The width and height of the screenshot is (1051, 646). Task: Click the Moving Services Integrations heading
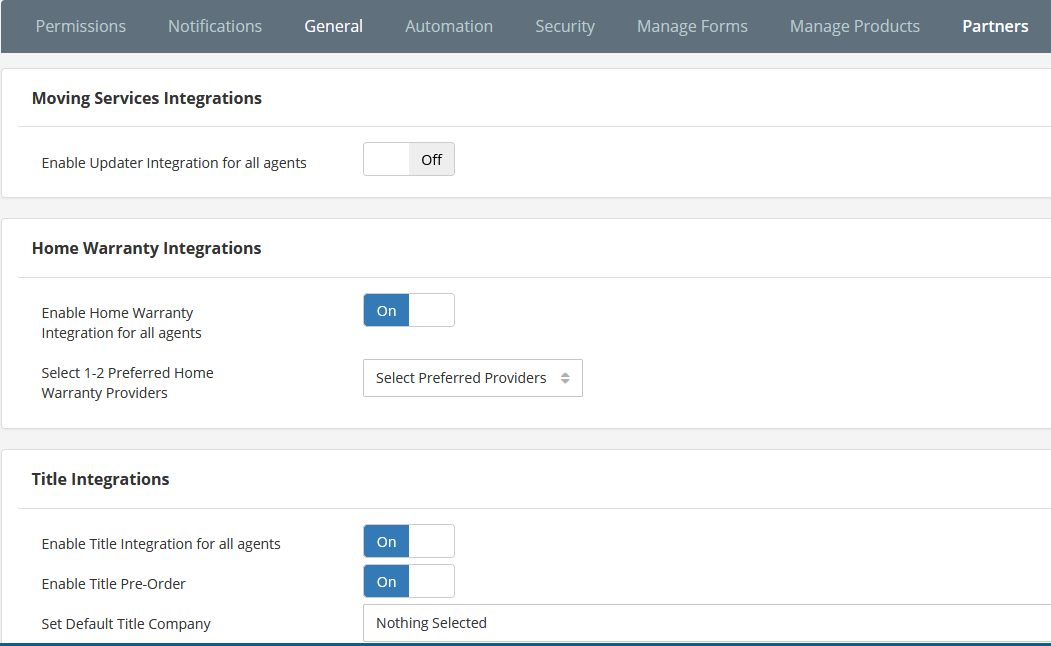click(146, 98)
